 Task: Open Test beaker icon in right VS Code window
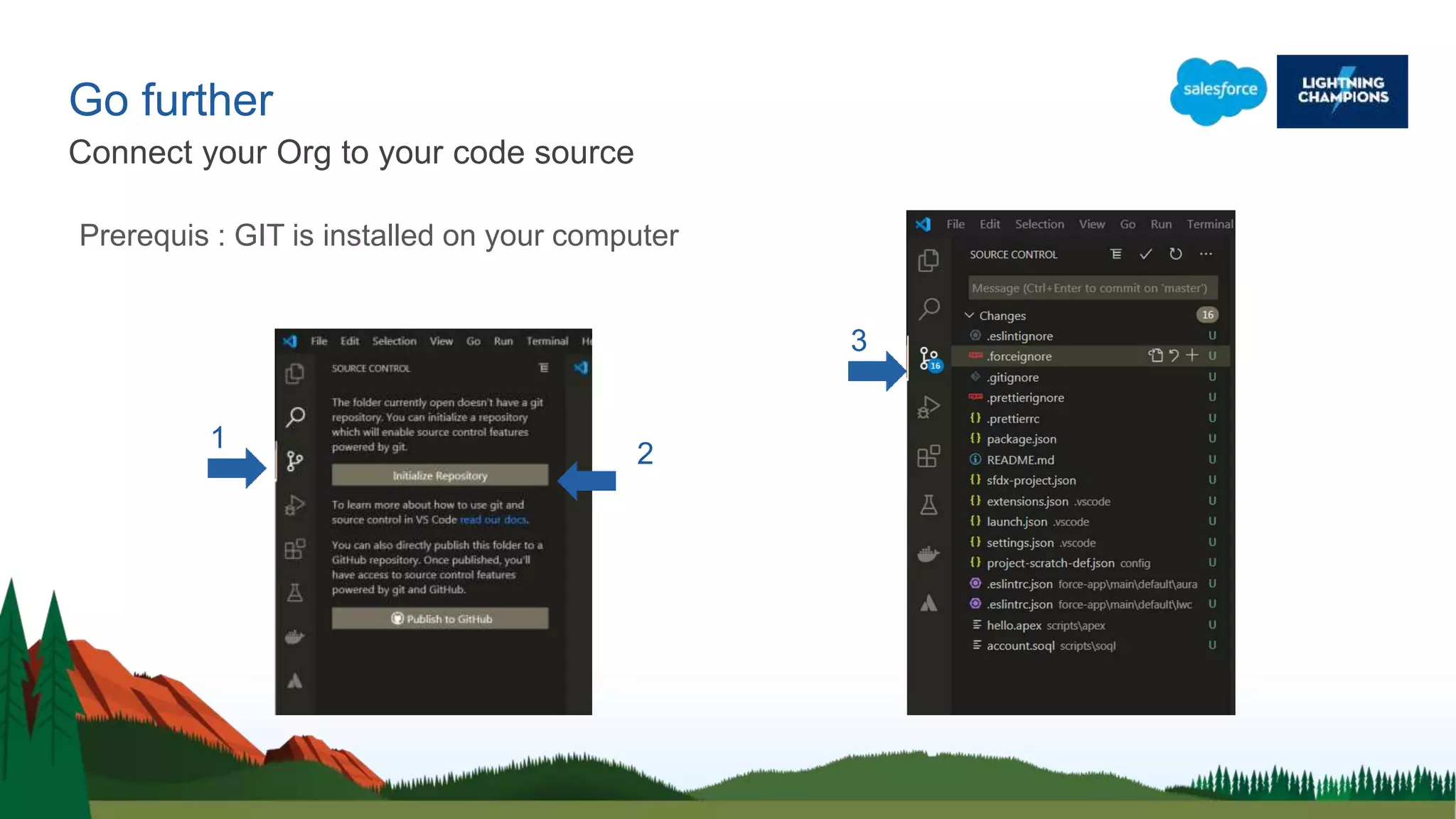click(928, 505)
